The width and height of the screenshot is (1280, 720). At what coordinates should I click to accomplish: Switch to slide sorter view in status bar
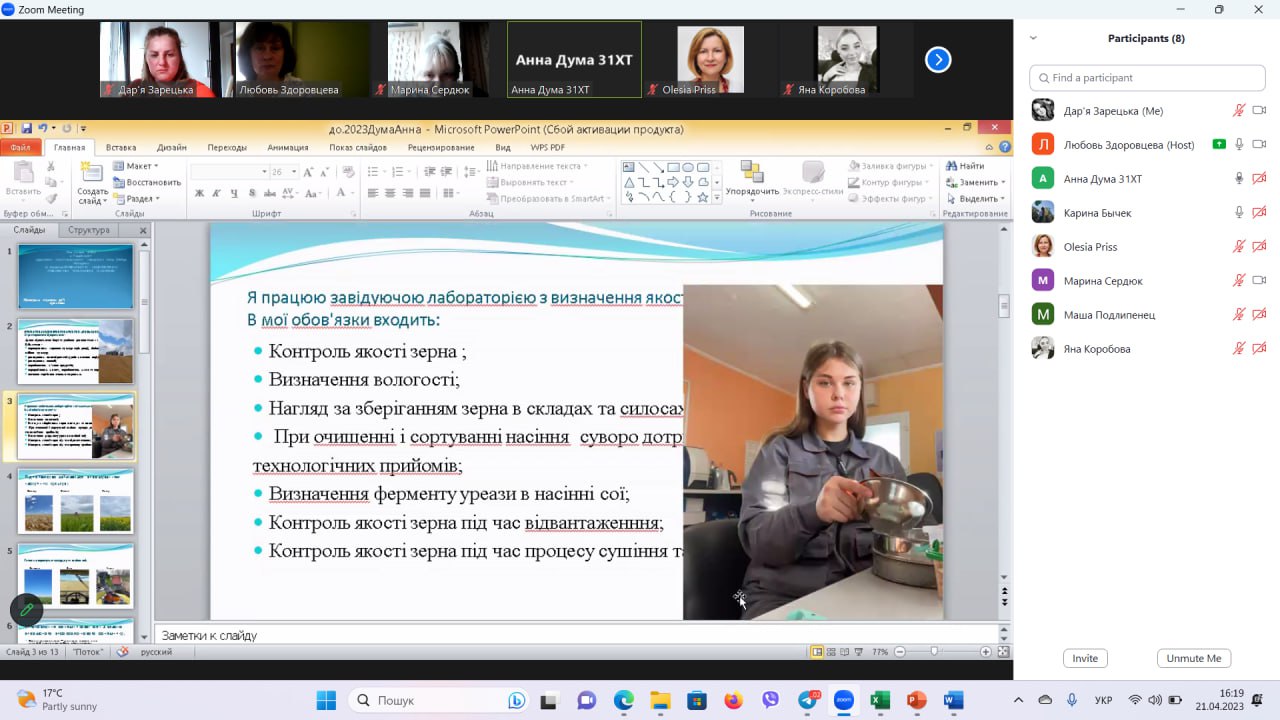(x=832, y=652)
